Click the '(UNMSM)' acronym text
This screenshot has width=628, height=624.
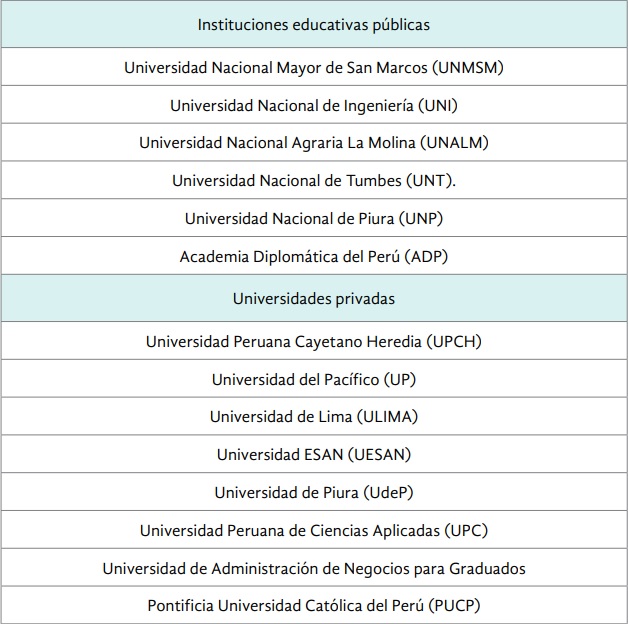click(x=468, y=68)
